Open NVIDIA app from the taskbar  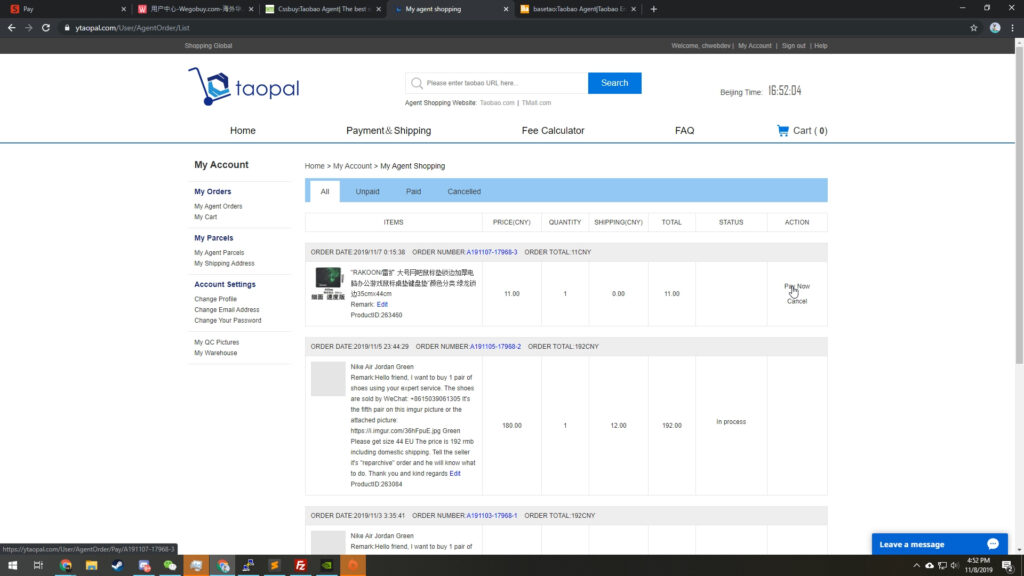point(327,566)
